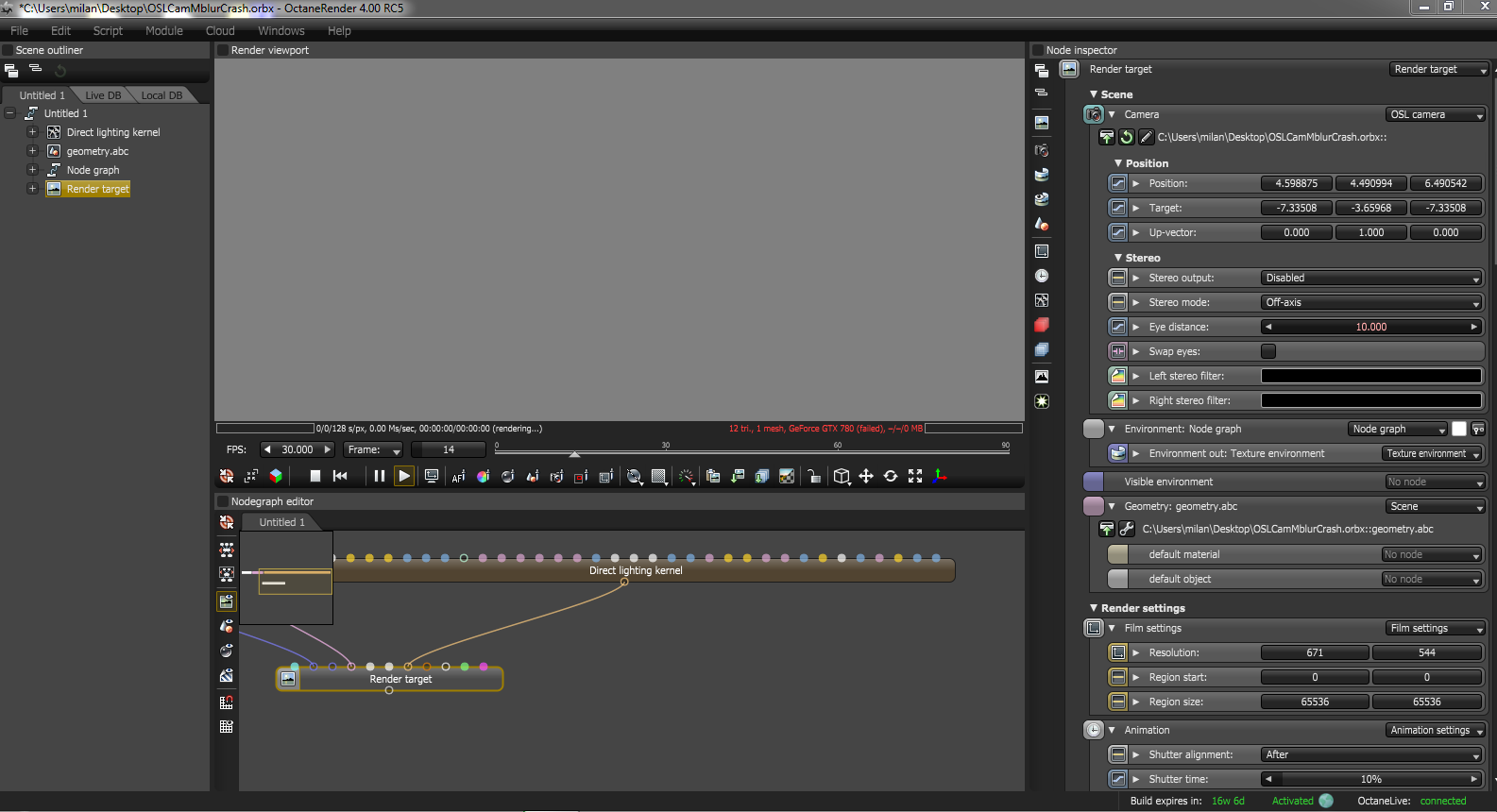This screenshot has width=1497, height=812.
Task: Enable the rotate gizmo tool
Action: [891, 477]
